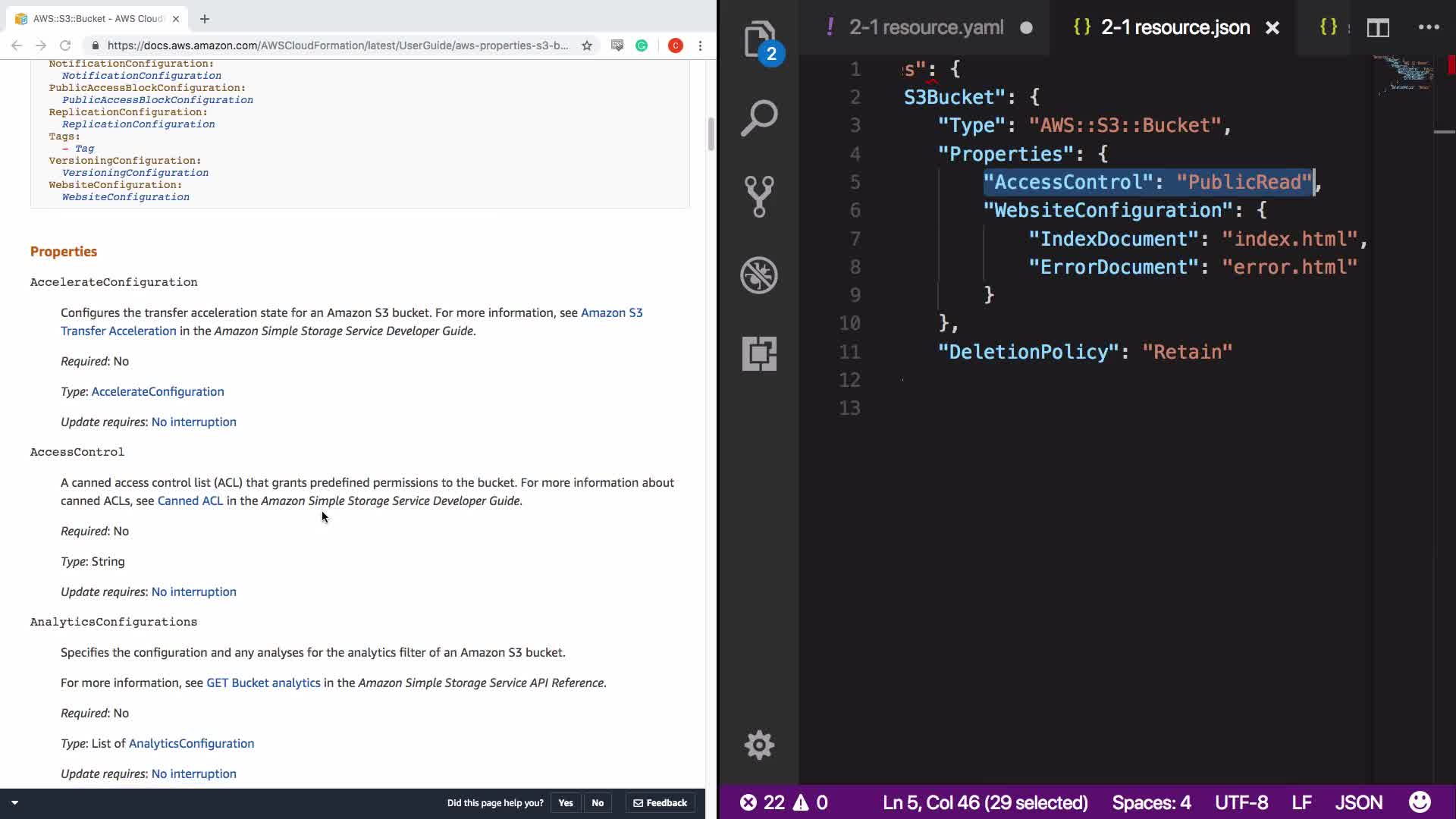1456x819 pixels.
Task: Change the Spaces: 4 indentation setting
Action: tap(1151, 802)
